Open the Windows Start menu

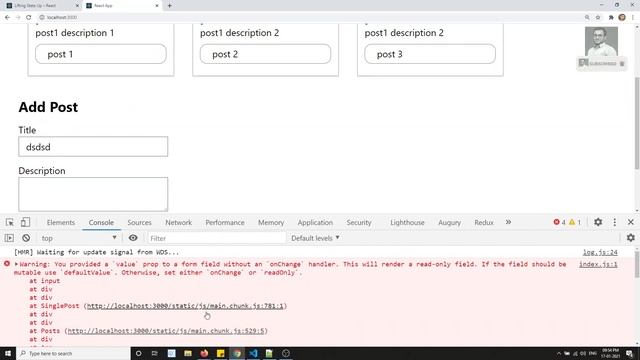8,353
